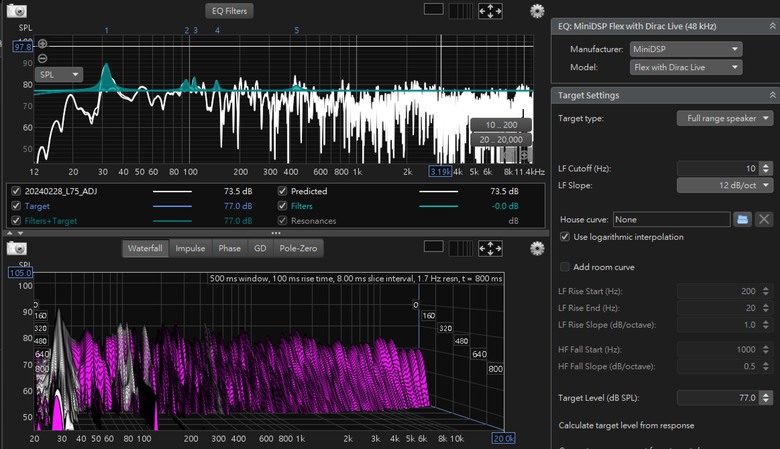The width and height of the screenshot is (780, 449).
Task: Toggle the Filters trace checkbox
Action: pyautogui.click(x=283, y=206)
